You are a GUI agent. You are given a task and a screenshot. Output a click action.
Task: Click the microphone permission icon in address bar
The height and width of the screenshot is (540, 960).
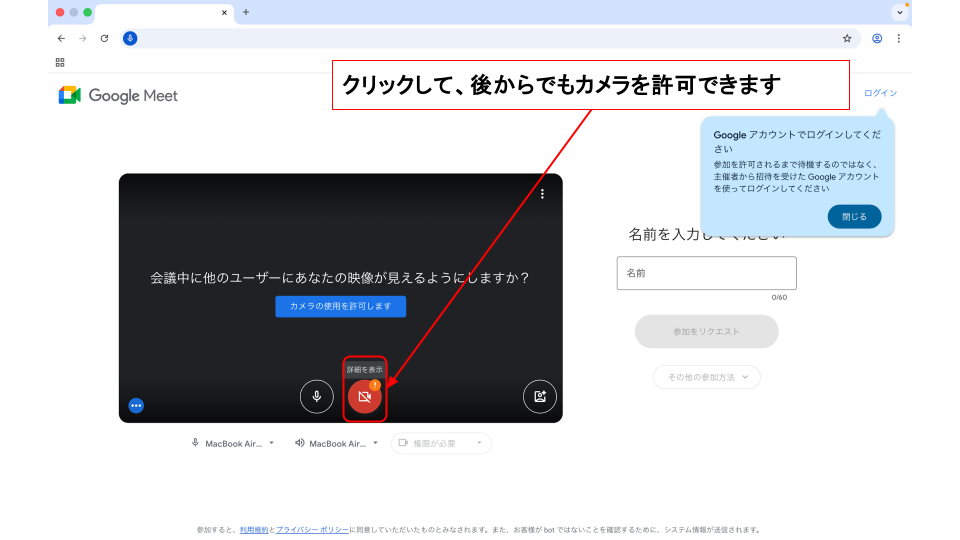pos(130,39)
